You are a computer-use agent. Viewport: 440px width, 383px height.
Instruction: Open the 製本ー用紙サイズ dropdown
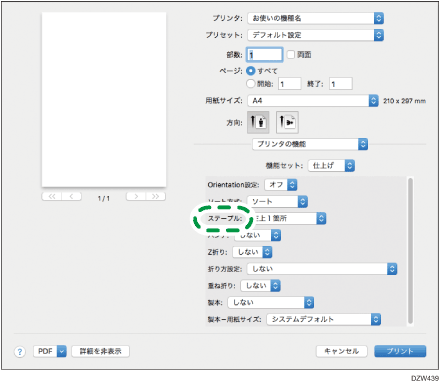point(324,319)
